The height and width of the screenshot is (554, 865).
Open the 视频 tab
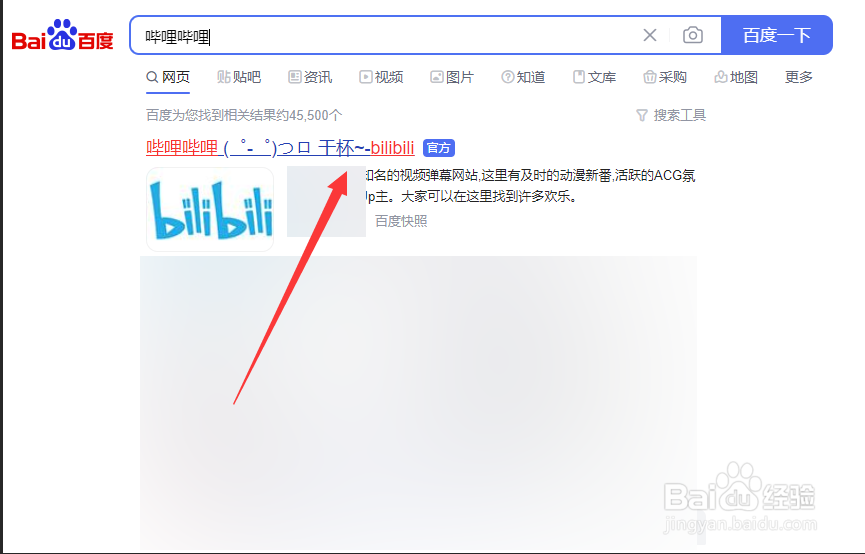tap(381, 77)
